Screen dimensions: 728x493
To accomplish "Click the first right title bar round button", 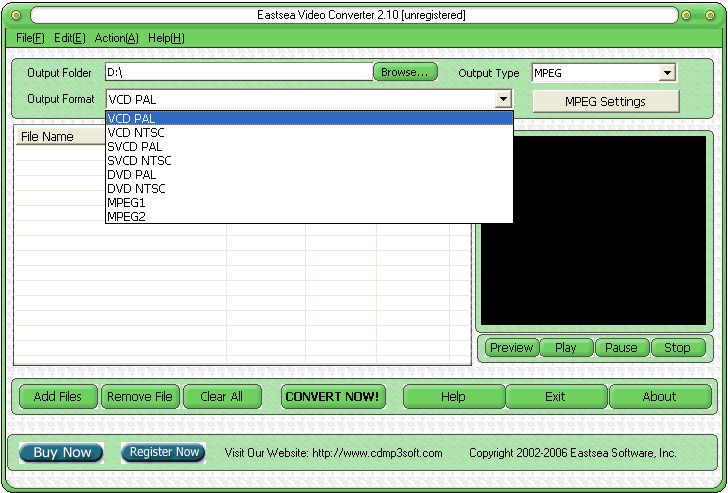I will click(x=686, y=15).
